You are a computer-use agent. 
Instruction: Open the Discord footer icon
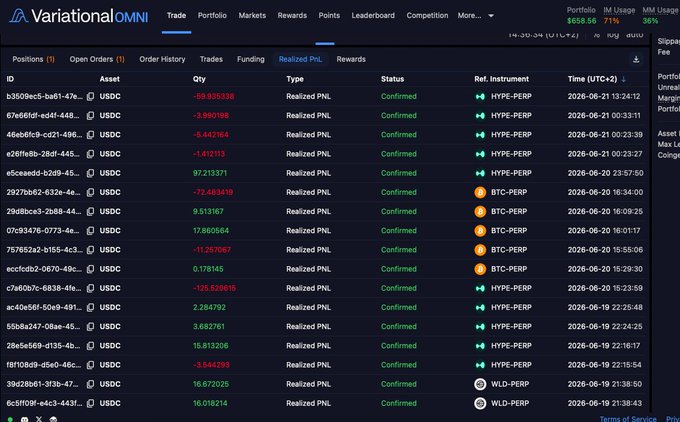pos(25,419)
